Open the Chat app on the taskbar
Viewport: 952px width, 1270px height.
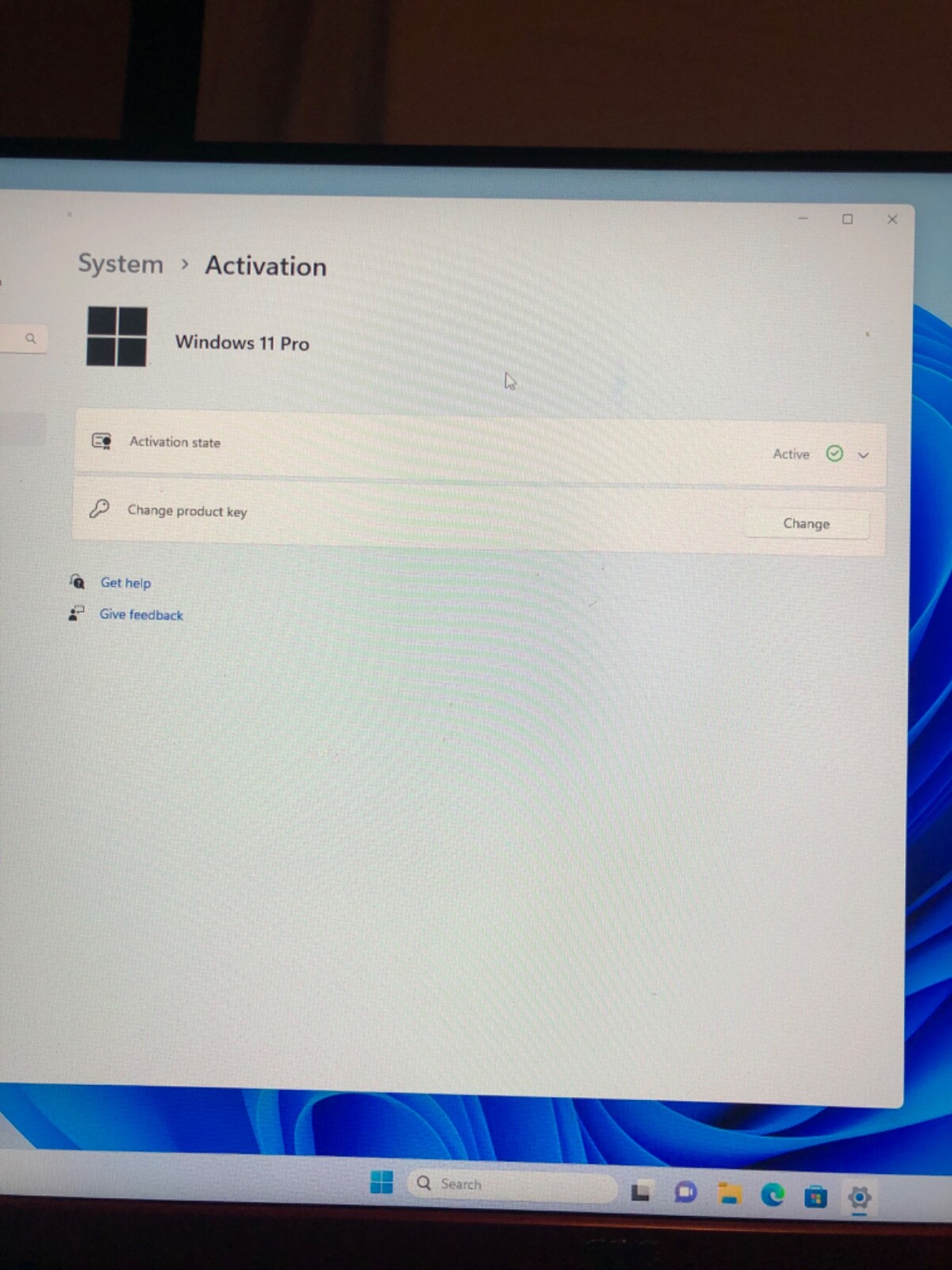coord(685,1192)
